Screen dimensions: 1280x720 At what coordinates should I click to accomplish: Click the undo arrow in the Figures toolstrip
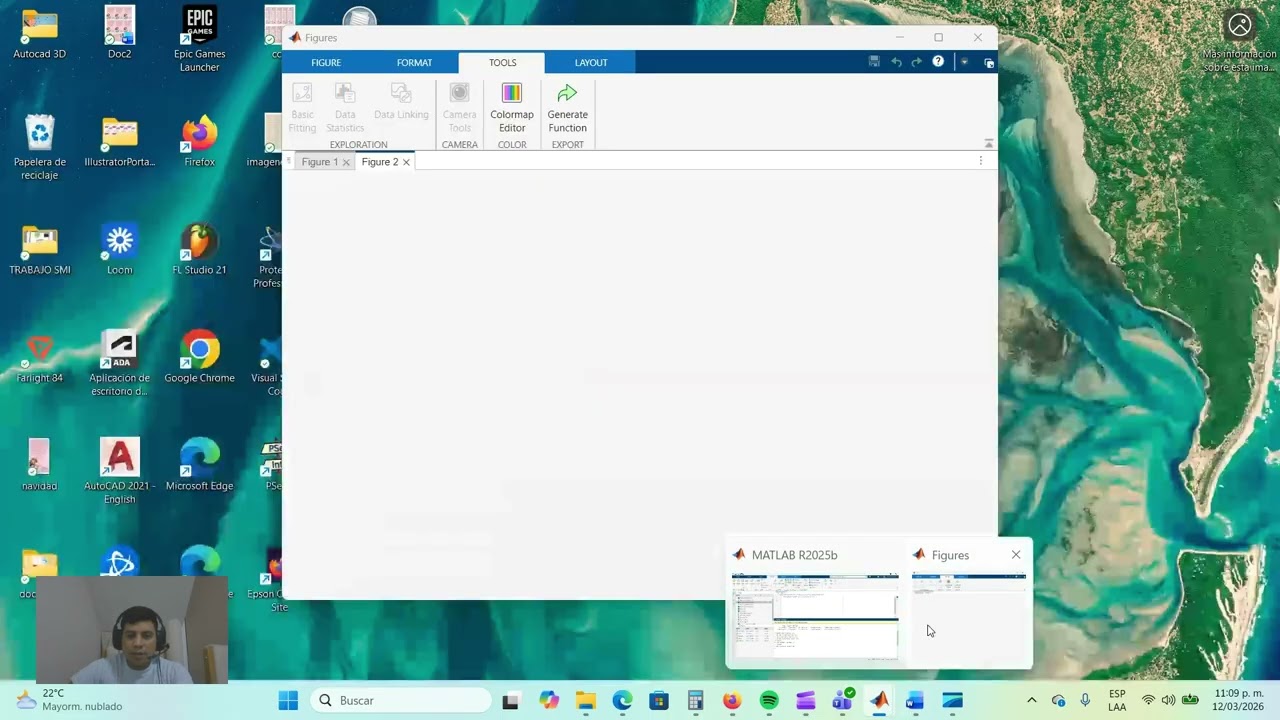(896, 62)
